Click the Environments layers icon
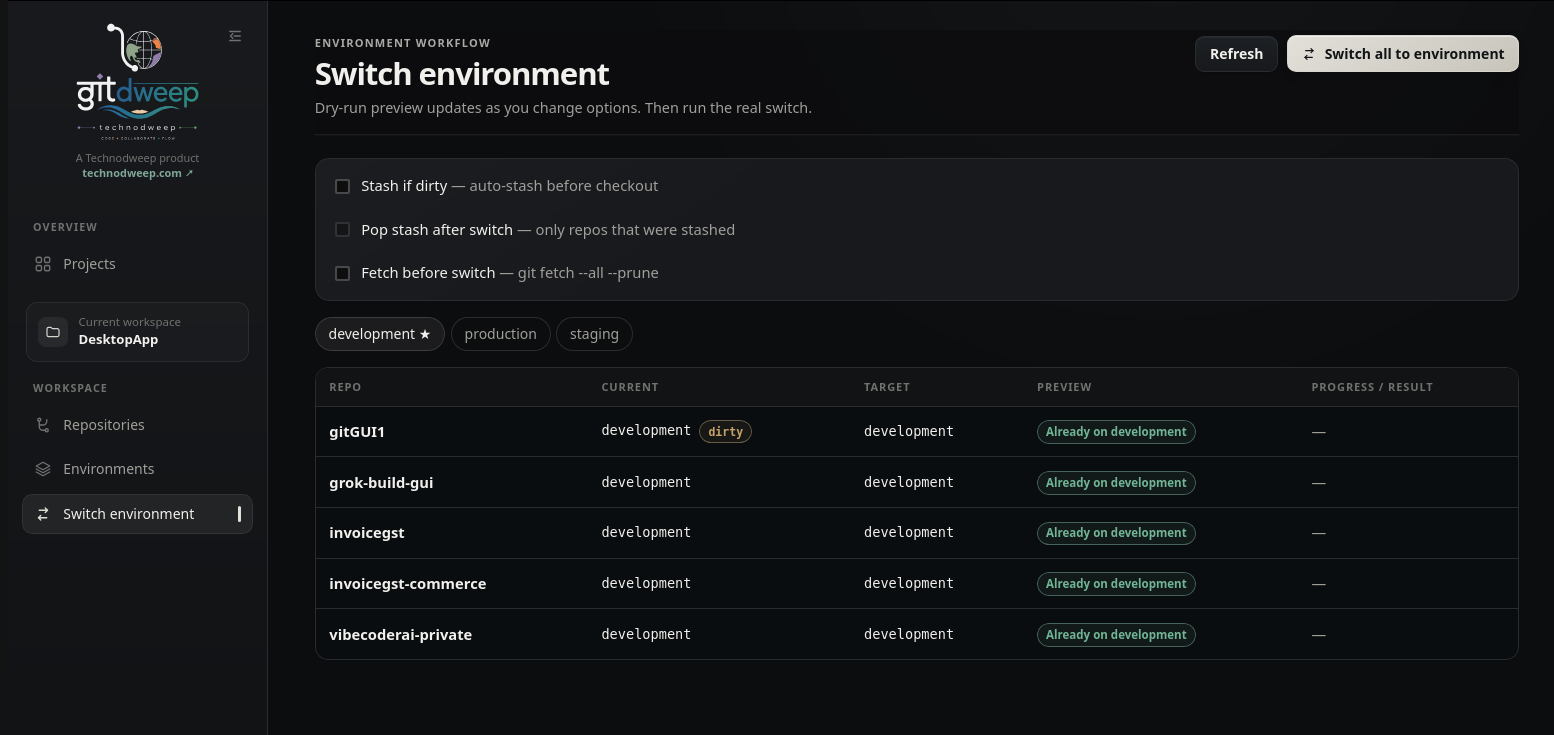The width and height of the screenshot is (1554, 735). 43,469
